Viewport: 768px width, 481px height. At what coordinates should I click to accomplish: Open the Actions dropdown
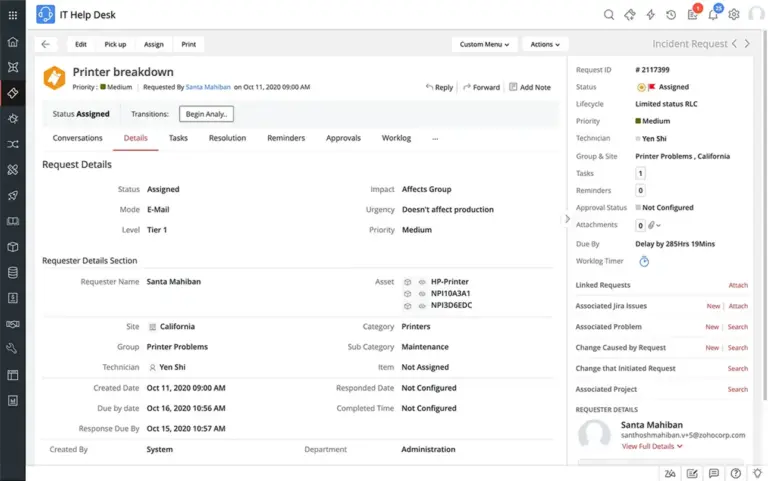click(x=545, y=44)
